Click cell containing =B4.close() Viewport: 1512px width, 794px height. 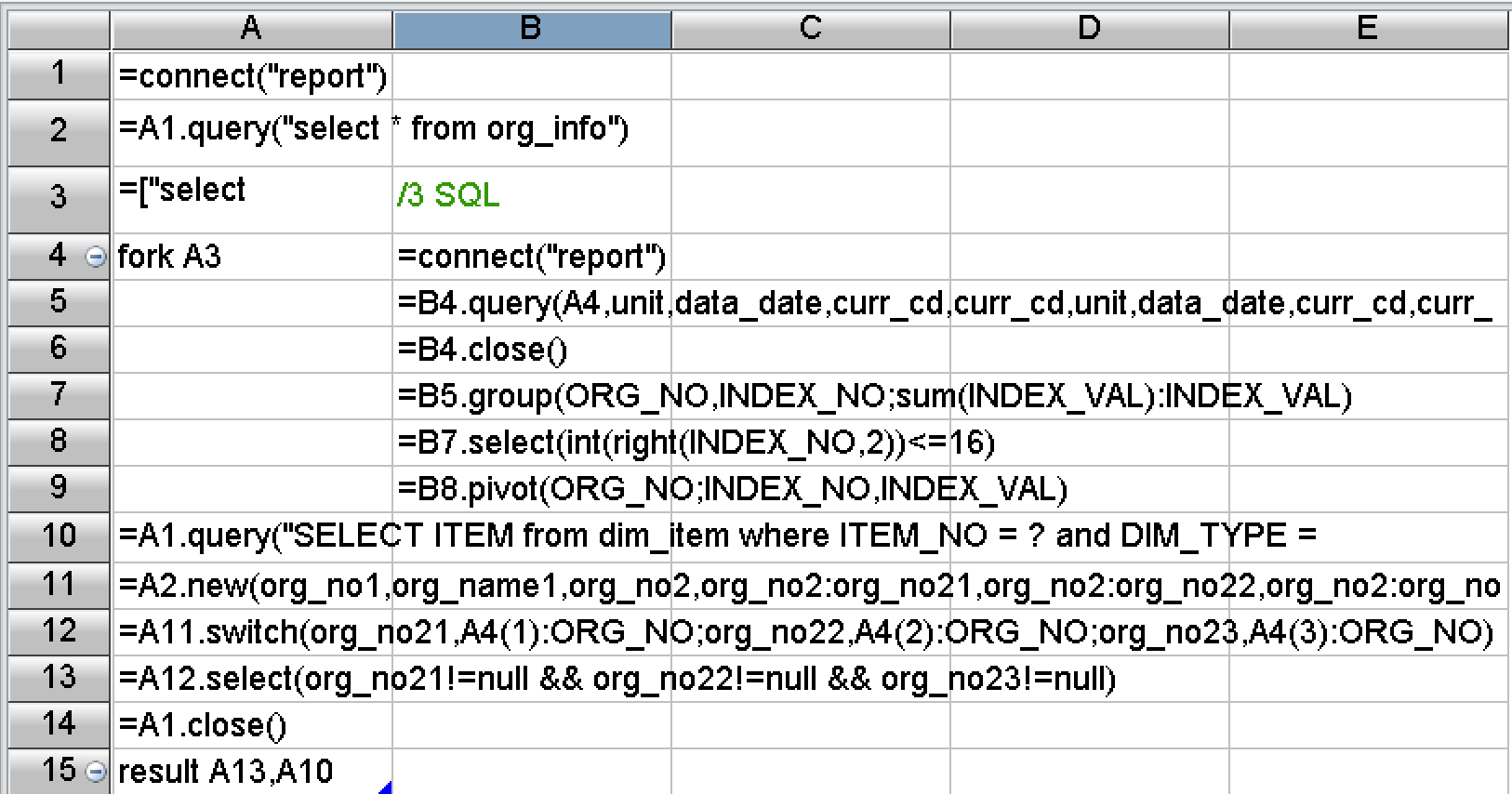pyautogui.click(x=532, y=350)
